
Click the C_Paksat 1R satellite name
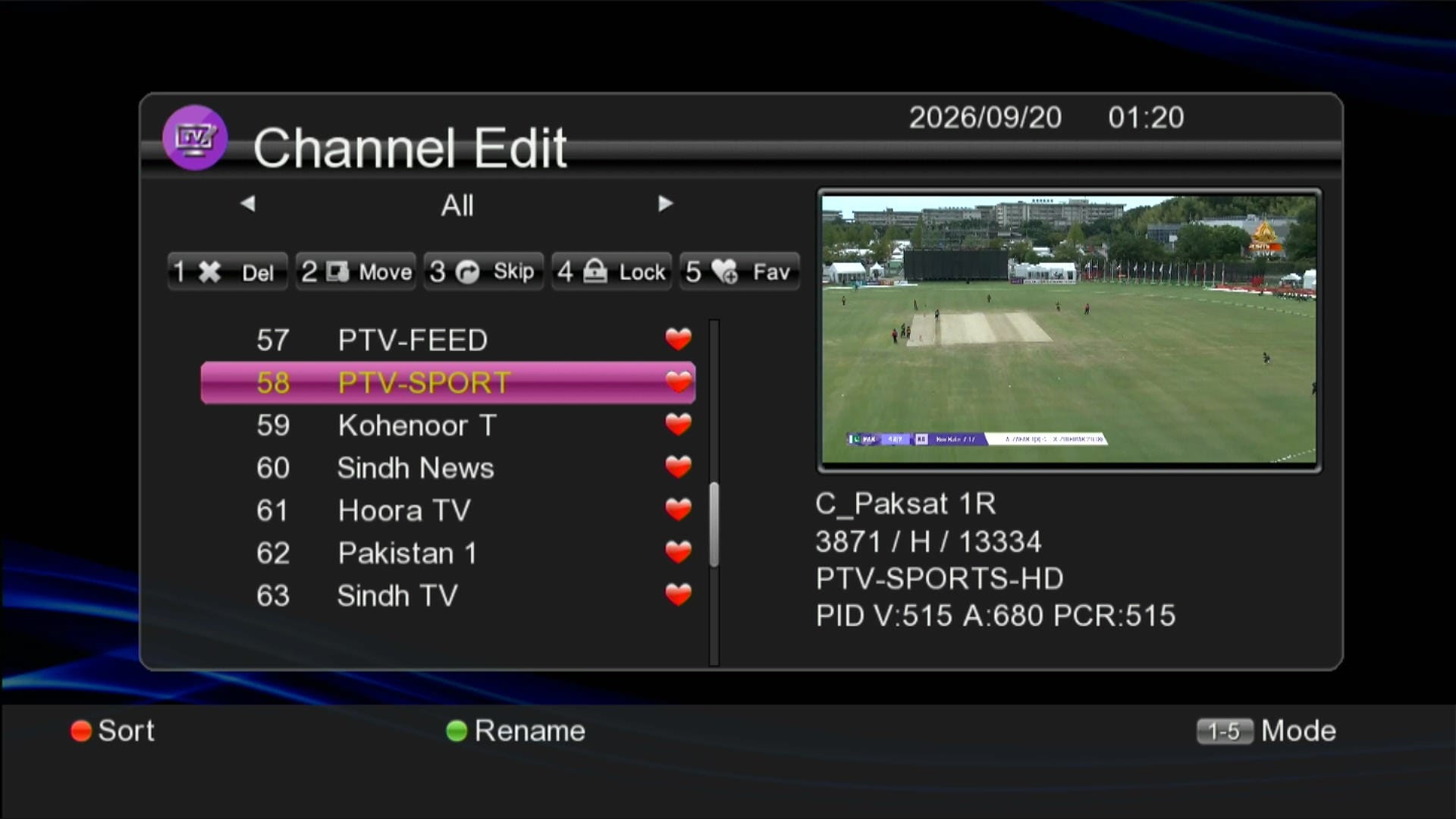click(x=905, y=504)
